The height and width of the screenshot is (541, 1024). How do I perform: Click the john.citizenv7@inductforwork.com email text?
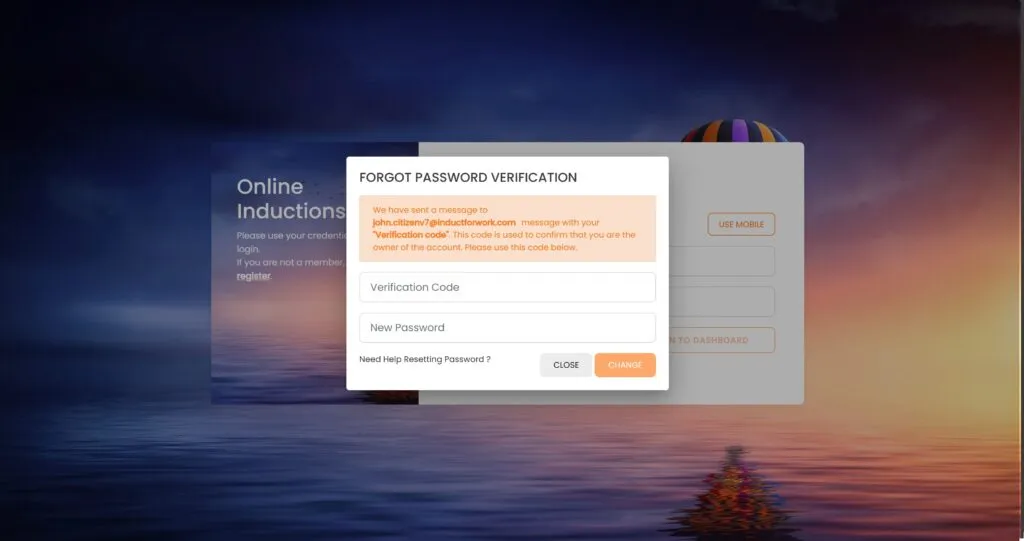[x=443, y=222]
